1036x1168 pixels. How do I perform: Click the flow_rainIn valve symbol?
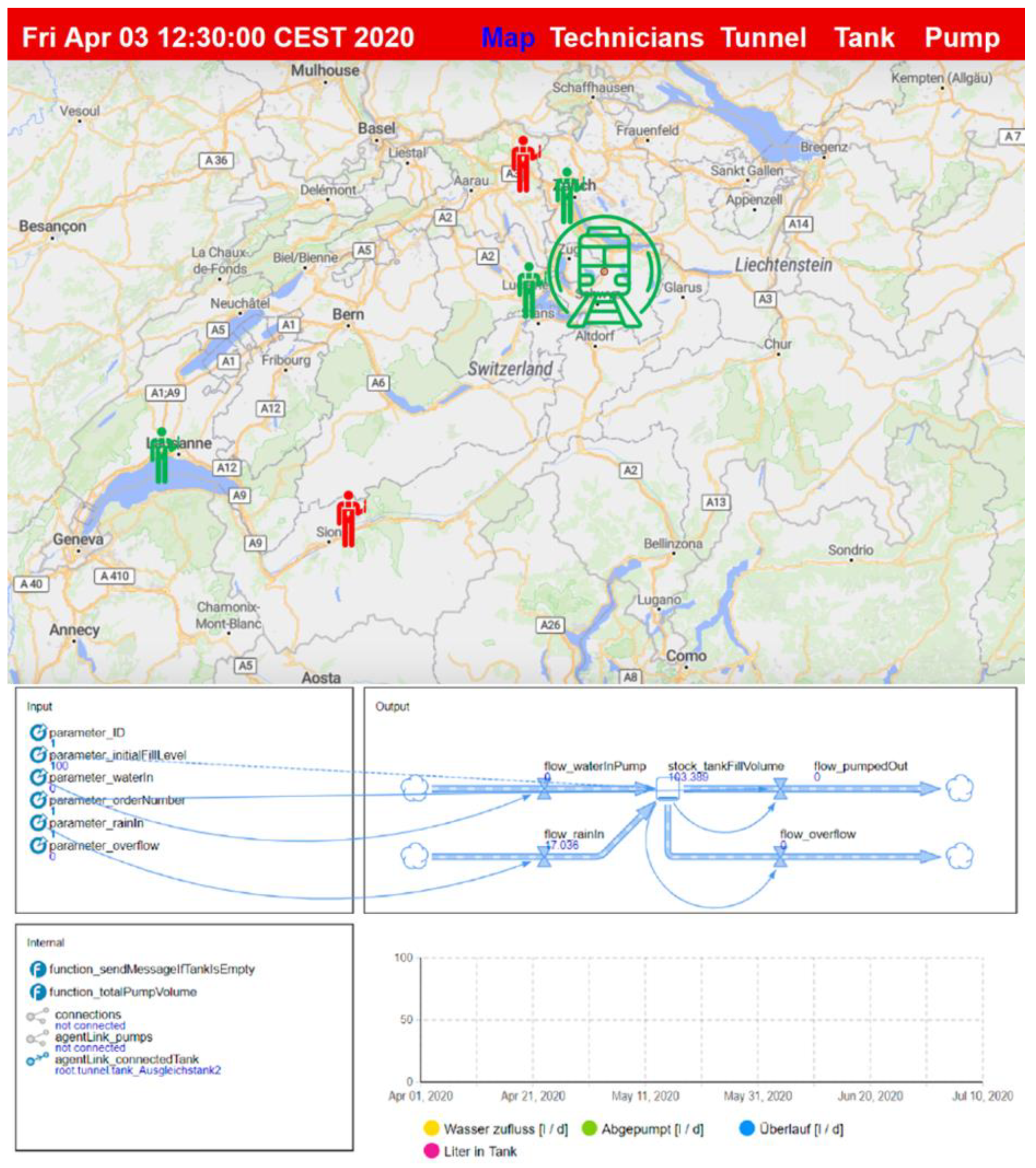(x=544, y=857)
